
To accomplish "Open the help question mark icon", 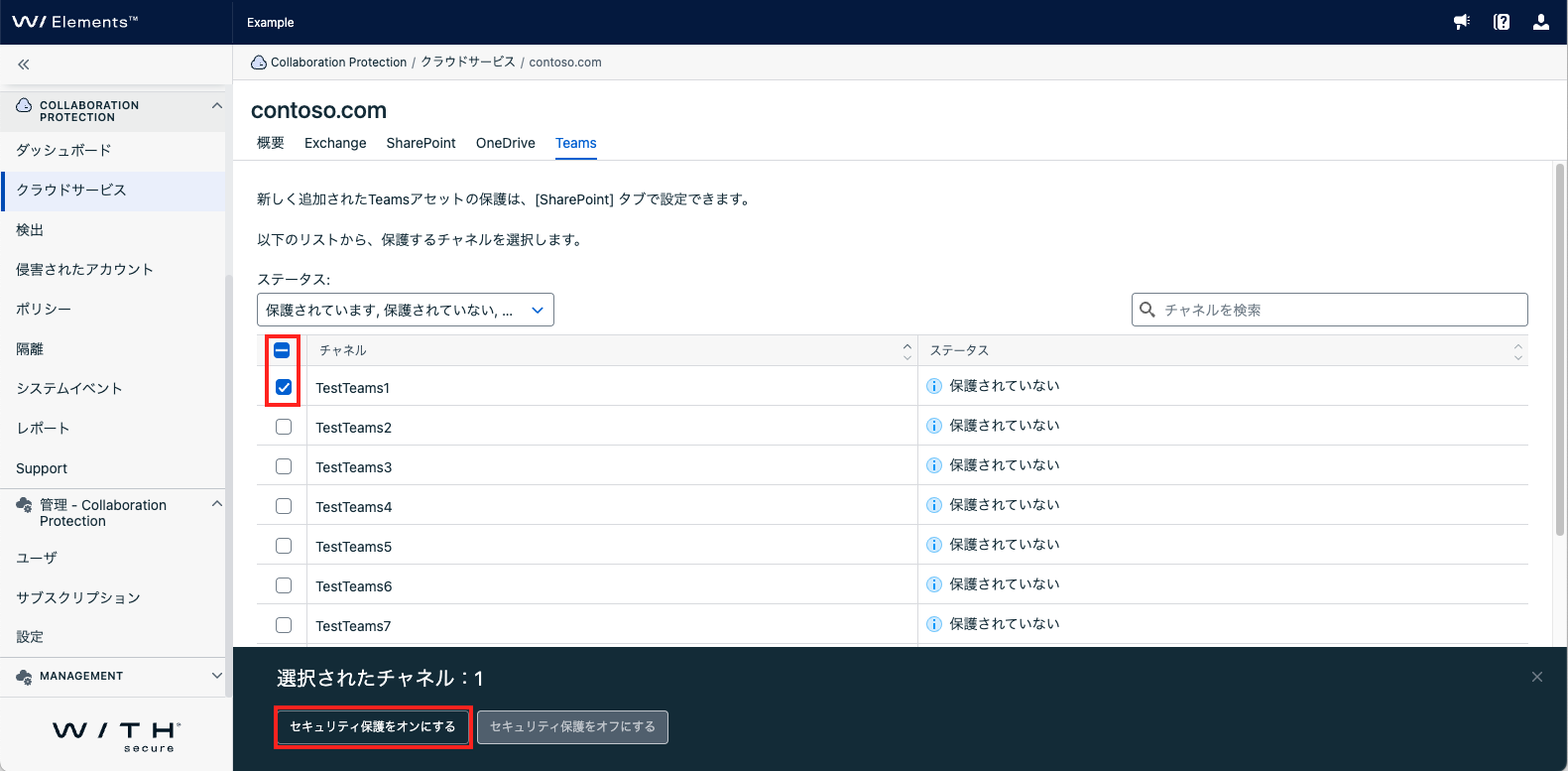I will pyautogui.click(x=1502, y=22).
